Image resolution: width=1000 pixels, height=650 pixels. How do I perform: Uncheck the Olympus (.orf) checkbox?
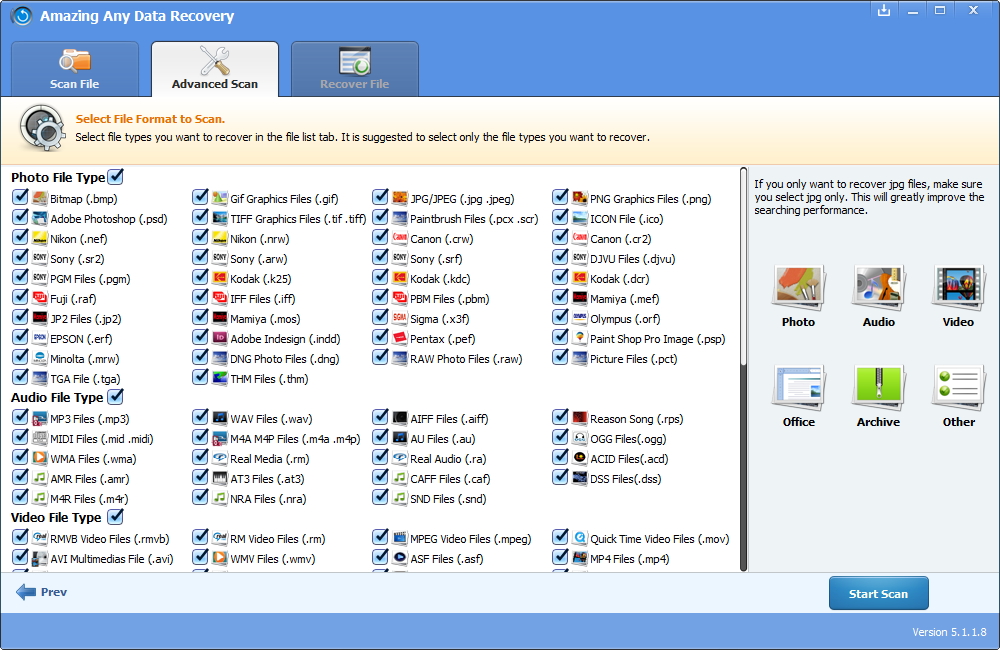click(560, 318)
